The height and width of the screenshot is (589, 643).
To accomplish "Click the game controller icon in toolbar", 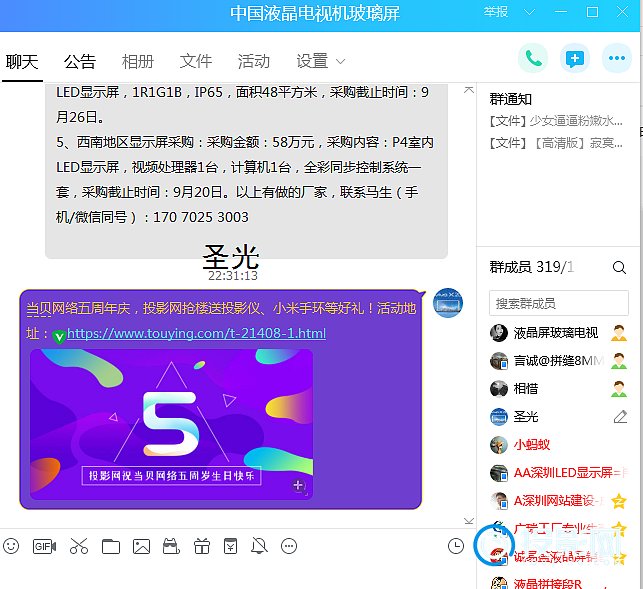I will tap(171, 546).
